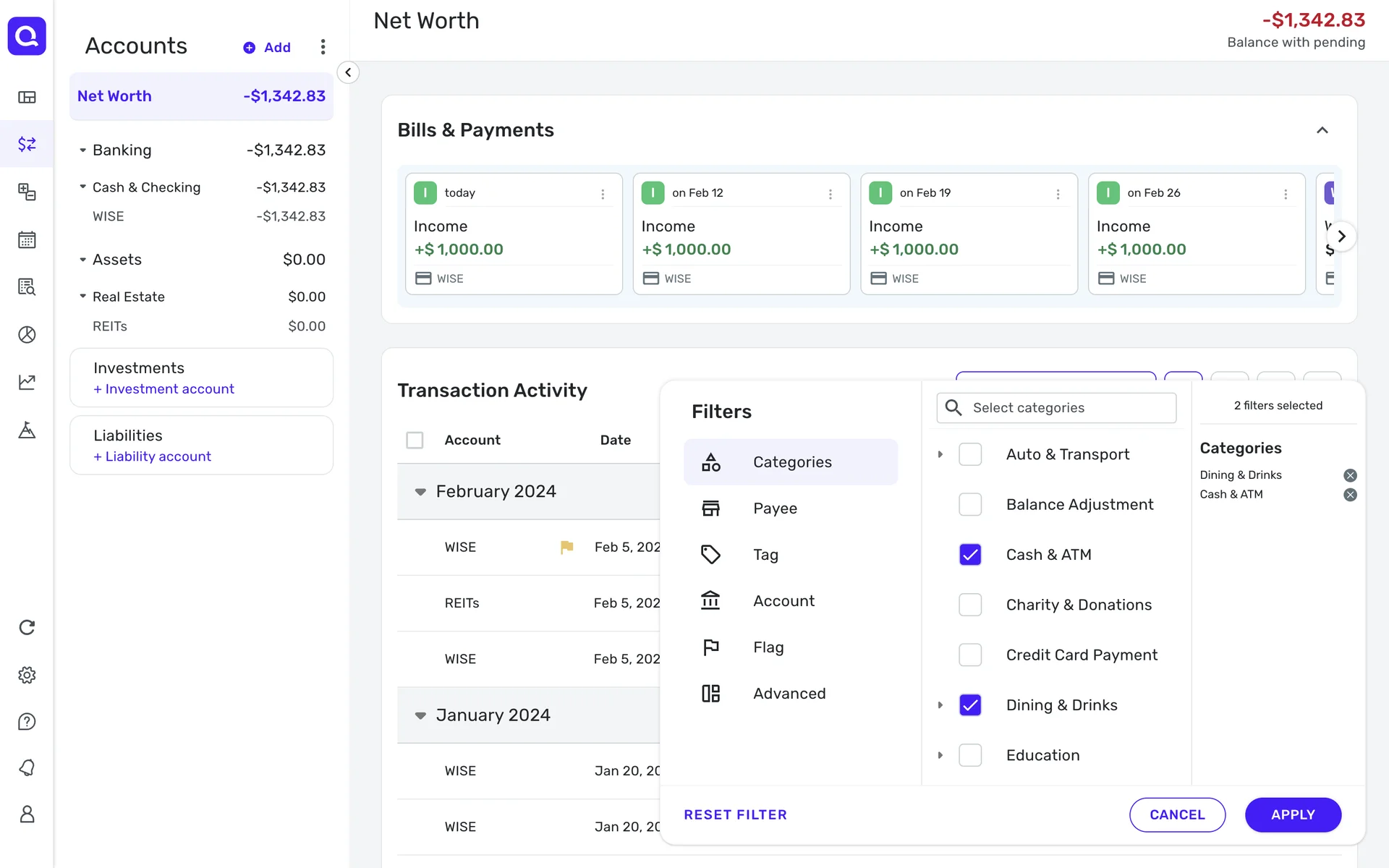Click the refresh sync icon

pos(27,627)
